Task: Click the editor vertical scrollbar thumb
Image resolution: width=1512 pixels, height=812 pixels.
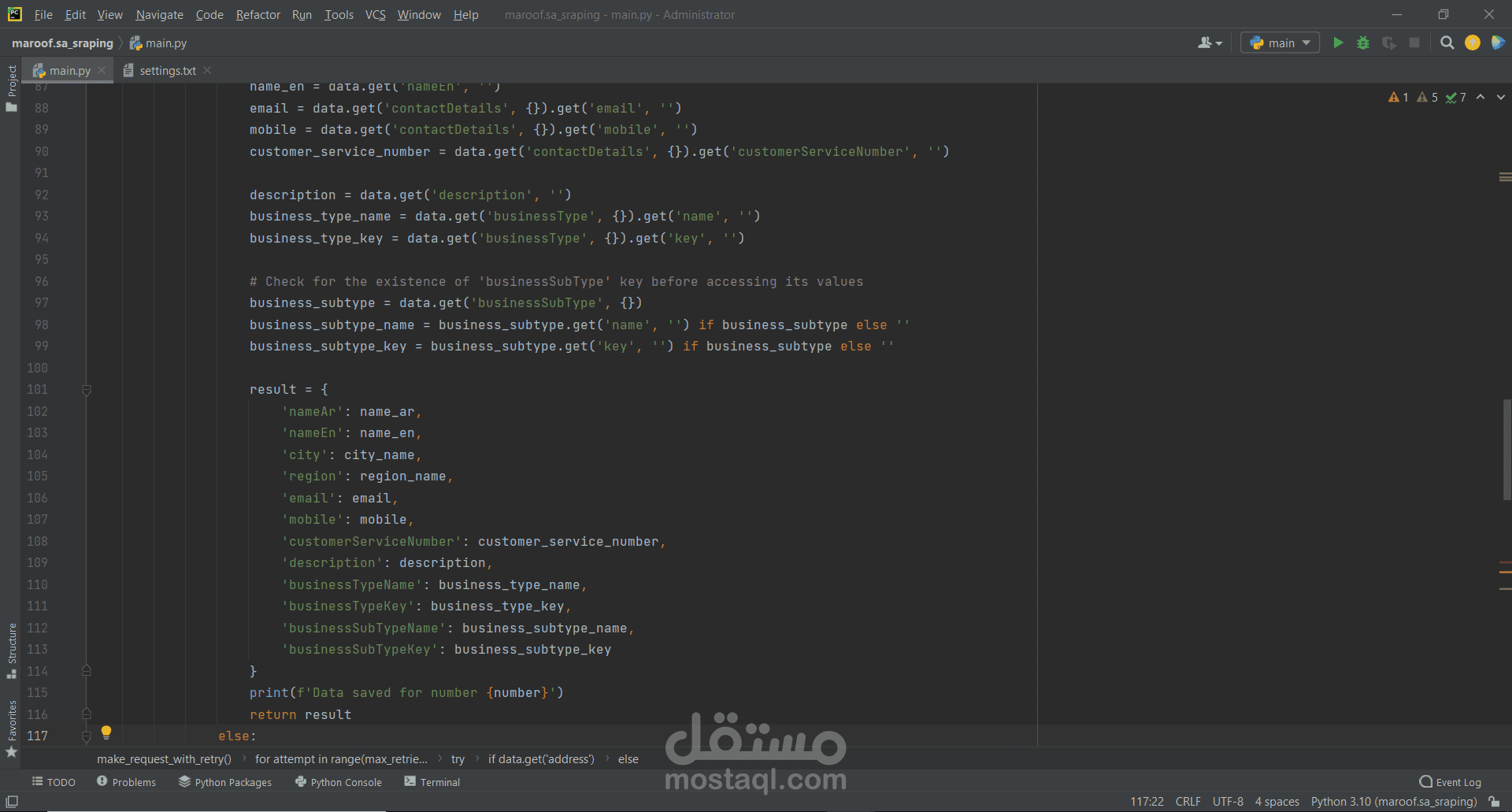Action: (x=1506, y=449)
